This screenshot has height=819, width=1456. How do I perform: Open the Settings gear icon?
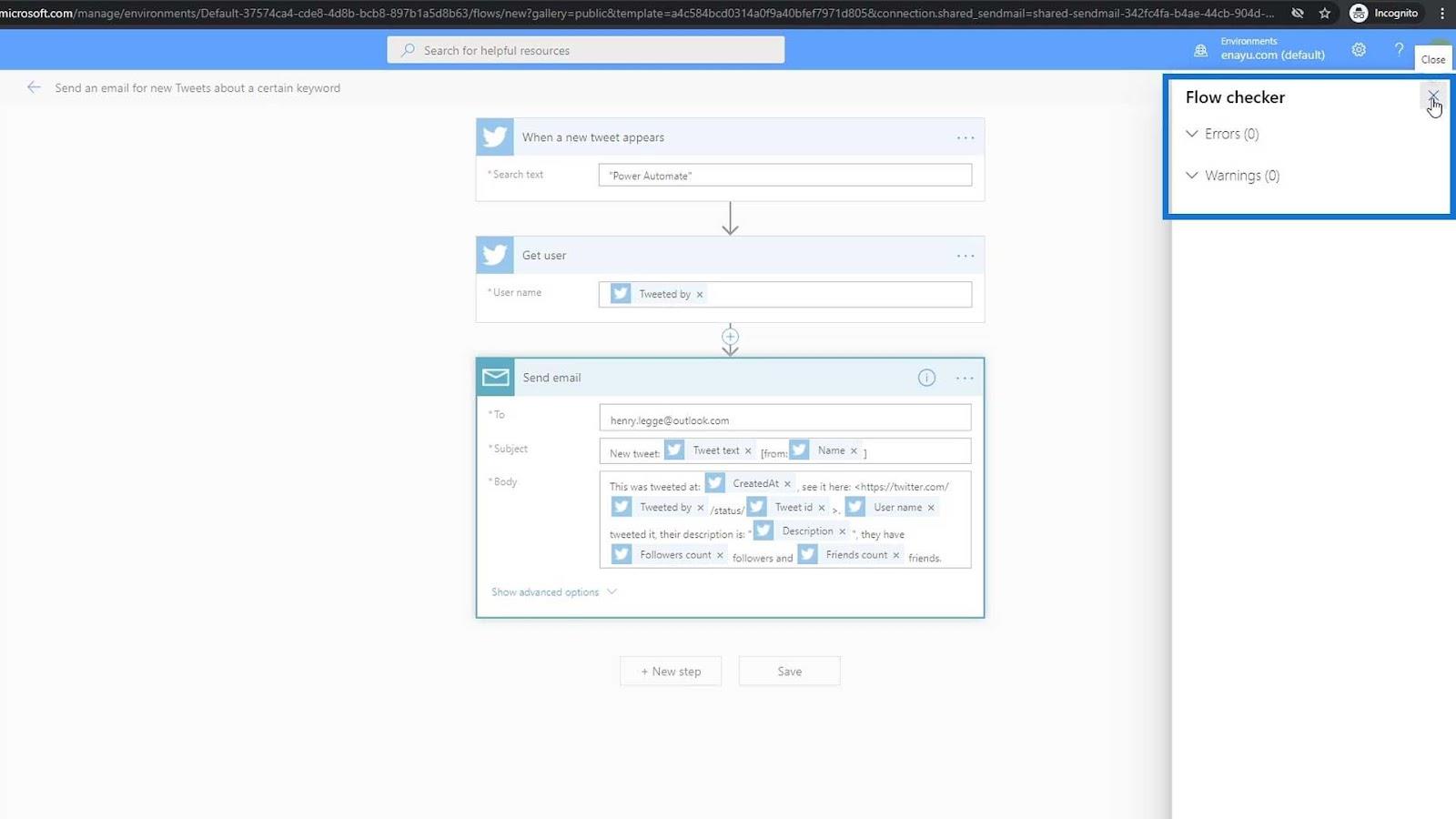(1359, 50)
